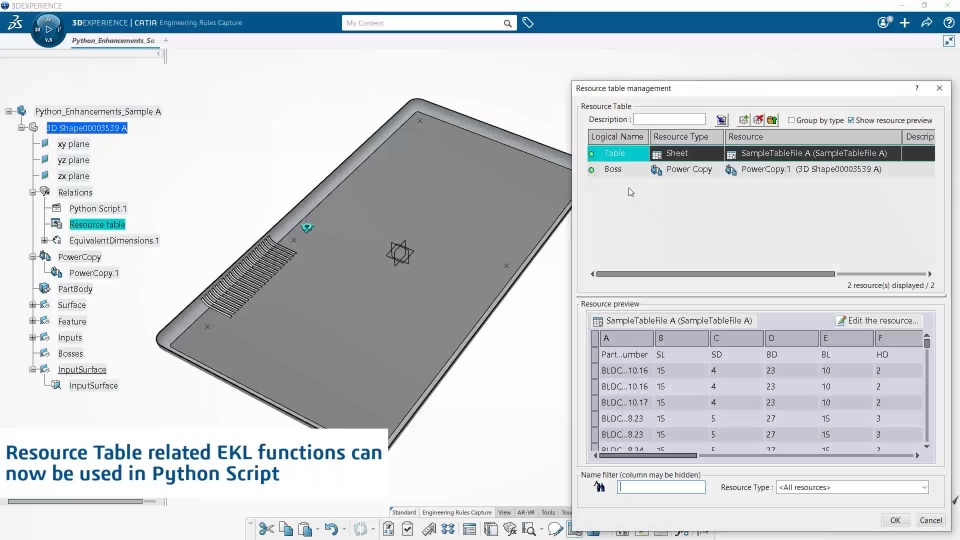
Task: Collapse the PowerCopy tree node
Action: 32,257
